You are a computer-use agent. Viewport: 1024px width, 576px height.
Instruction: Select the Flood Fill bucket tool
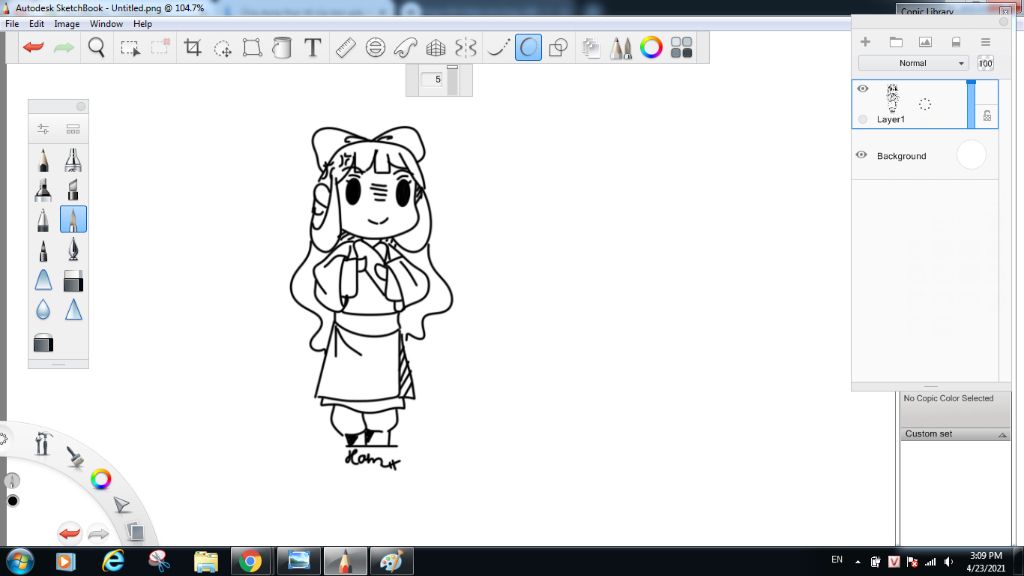281,48
